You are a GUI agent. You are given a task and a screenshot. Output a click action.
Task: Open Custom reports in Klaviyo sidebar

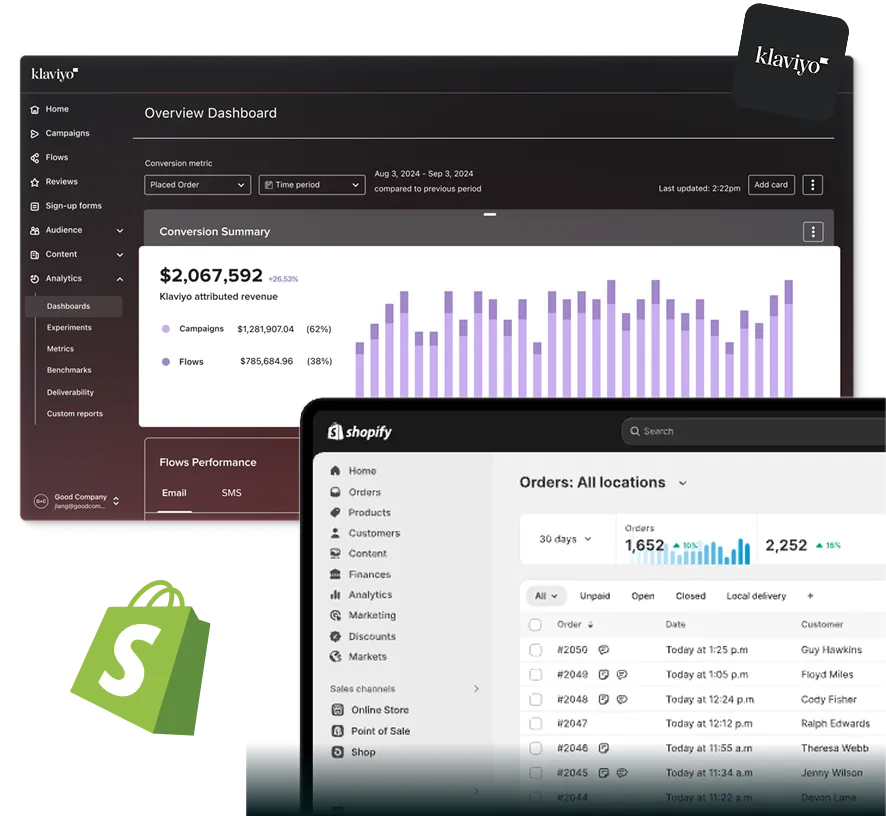[75, 414]
